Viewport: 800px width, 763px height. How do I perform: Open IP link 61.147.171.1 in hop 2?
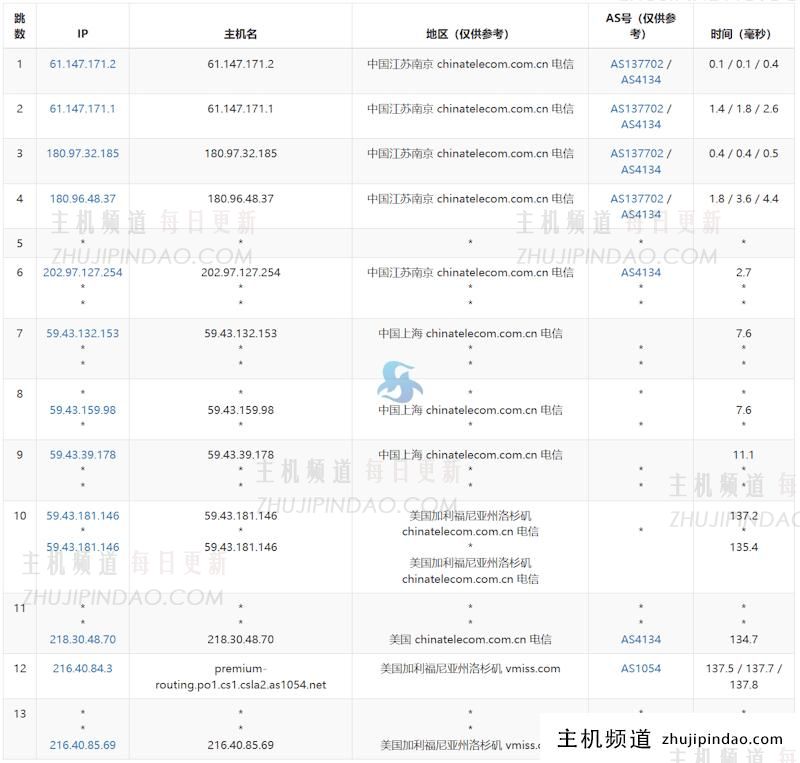pyautogui.click(x=83, y=109)
